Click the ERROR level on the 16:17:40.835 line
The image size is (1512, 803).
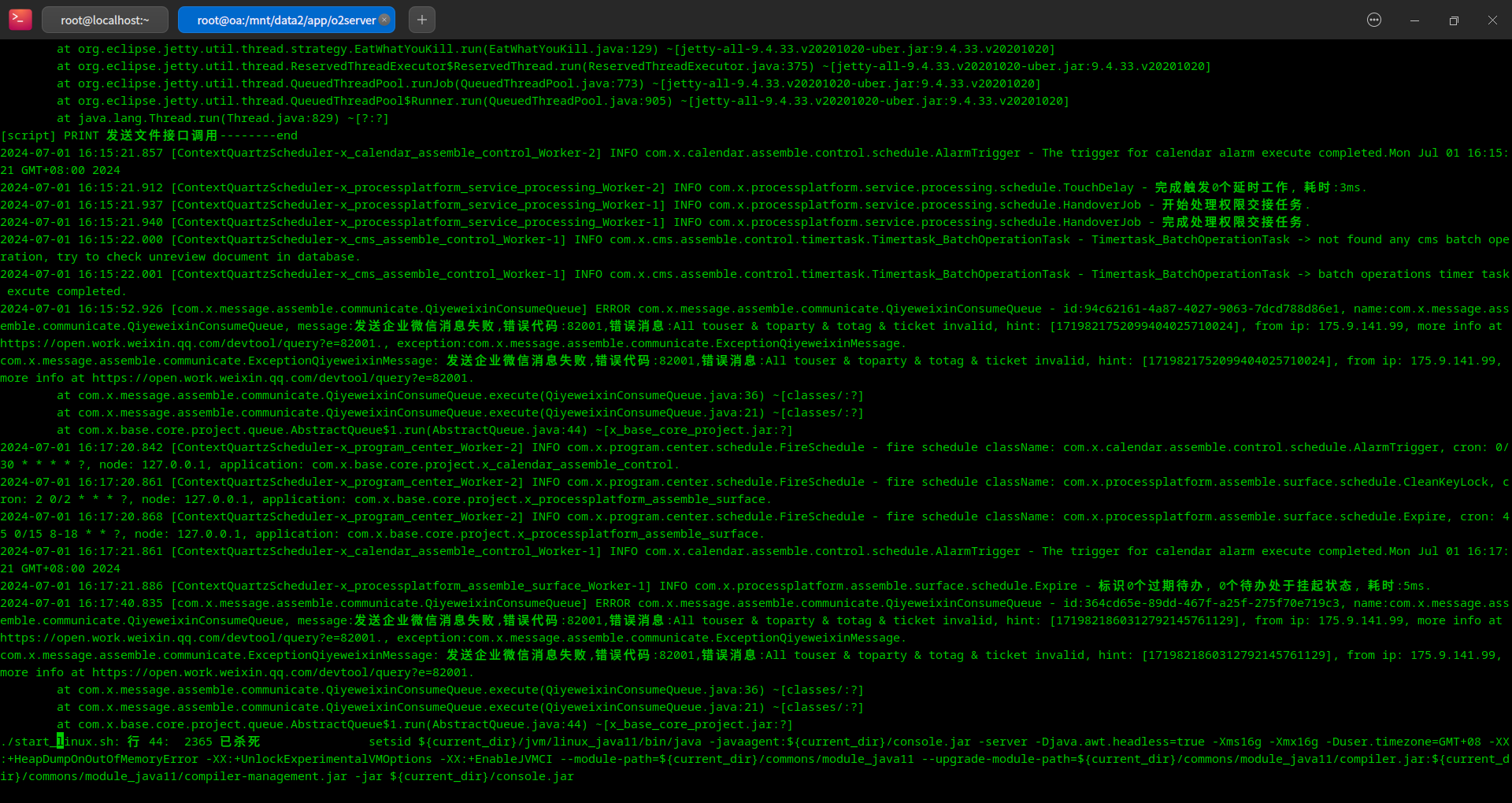tap(613, 603)
